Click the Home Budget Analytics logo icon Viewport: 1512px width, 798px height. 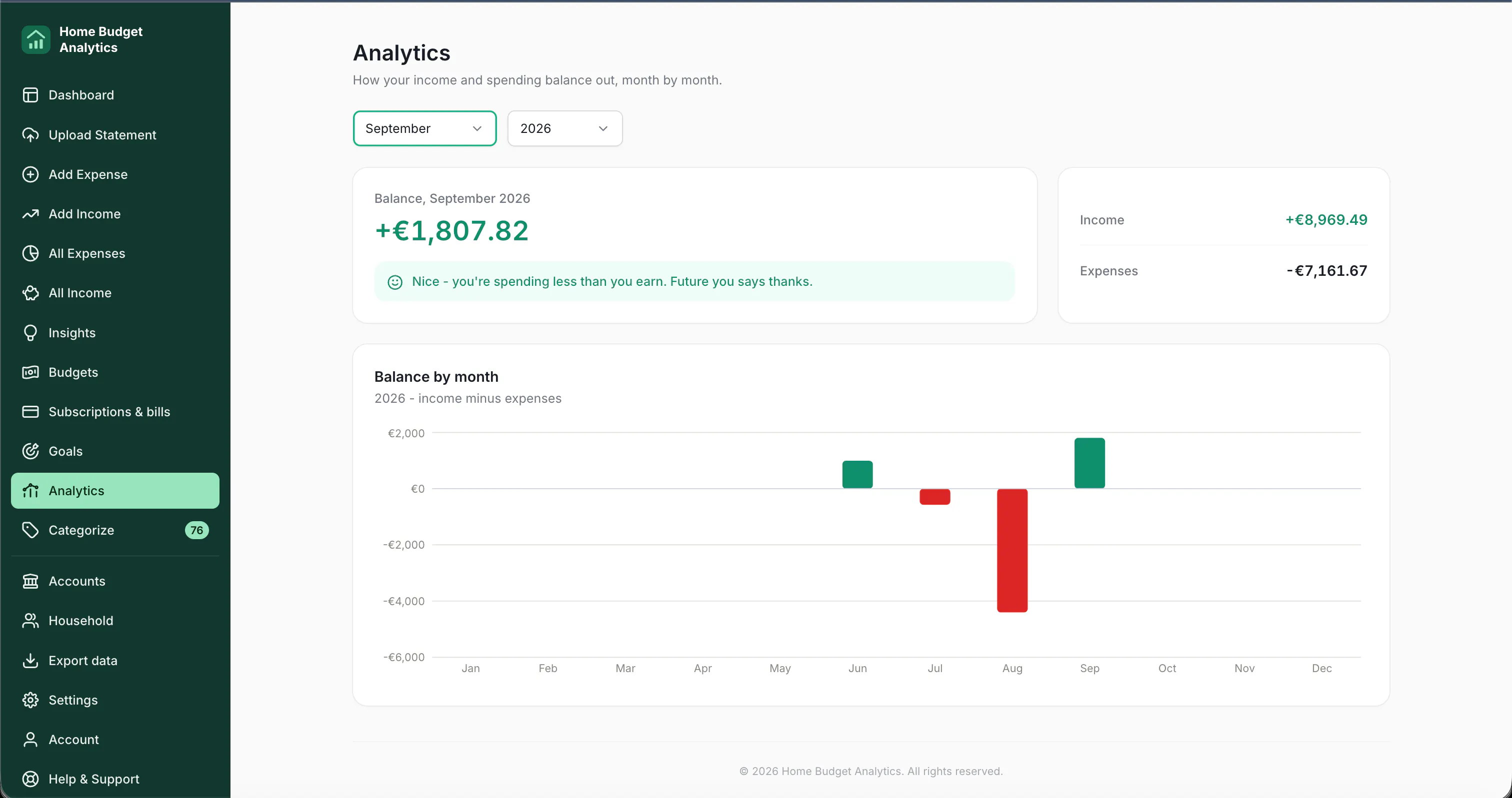[36, 39]
